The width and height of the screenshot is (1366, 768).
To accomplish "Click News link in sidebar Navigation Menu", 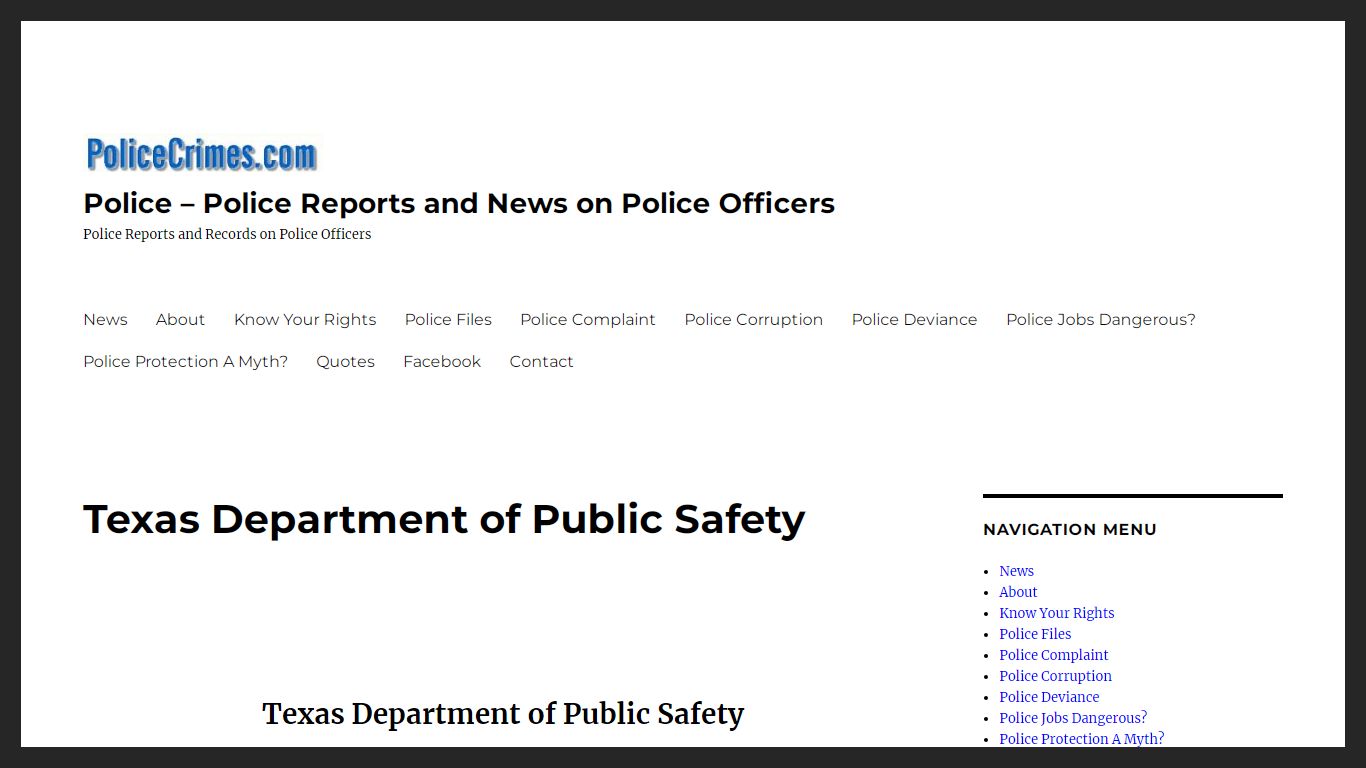I will click(1016, 571).
